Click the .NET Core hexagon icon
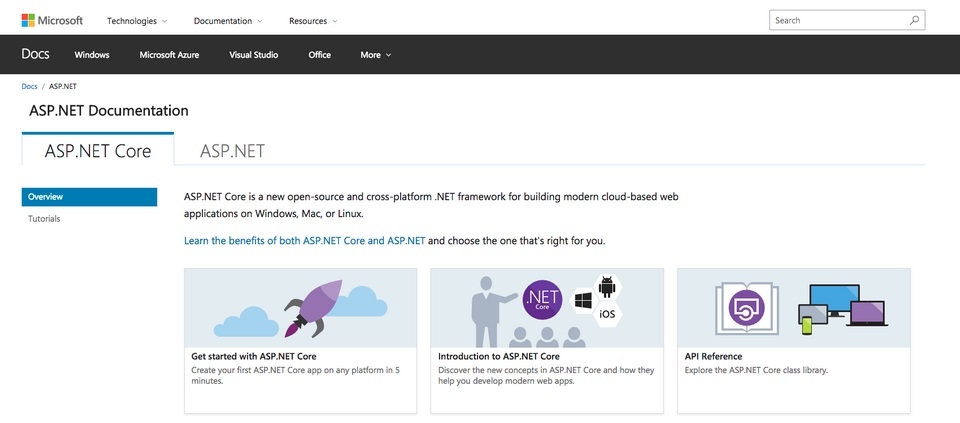The width and height of the screenshot is (960, 423). point(543,298)
